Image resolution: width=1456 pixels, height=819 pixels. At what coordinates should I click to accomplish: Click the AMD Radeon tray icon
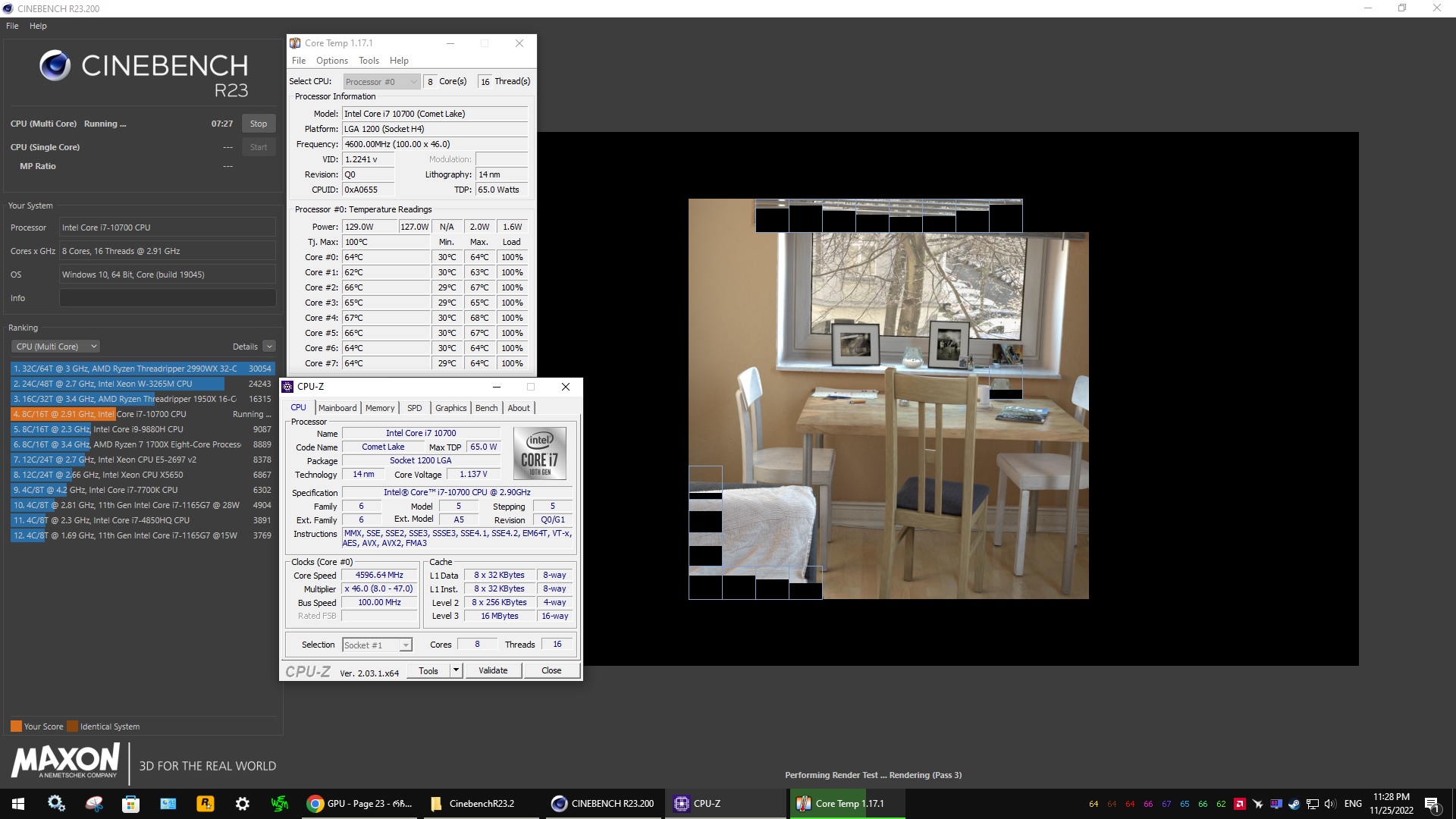[x=1239, y=804]
